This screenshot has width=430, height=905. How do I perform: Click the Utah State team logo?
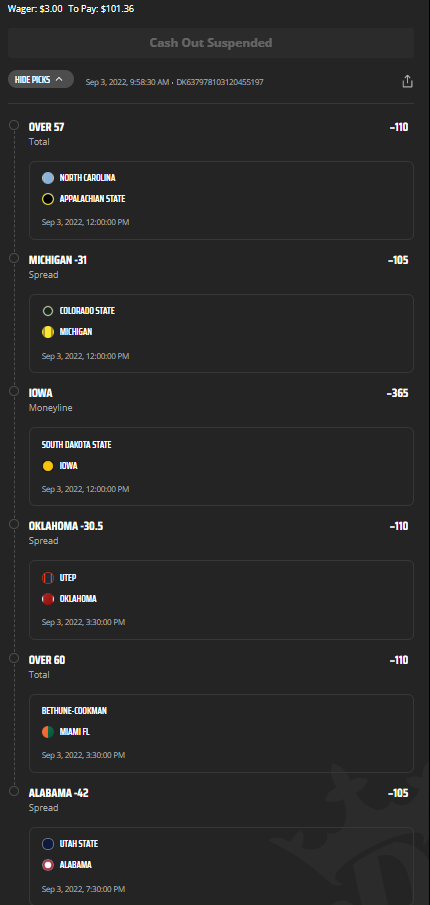point(48,844)
